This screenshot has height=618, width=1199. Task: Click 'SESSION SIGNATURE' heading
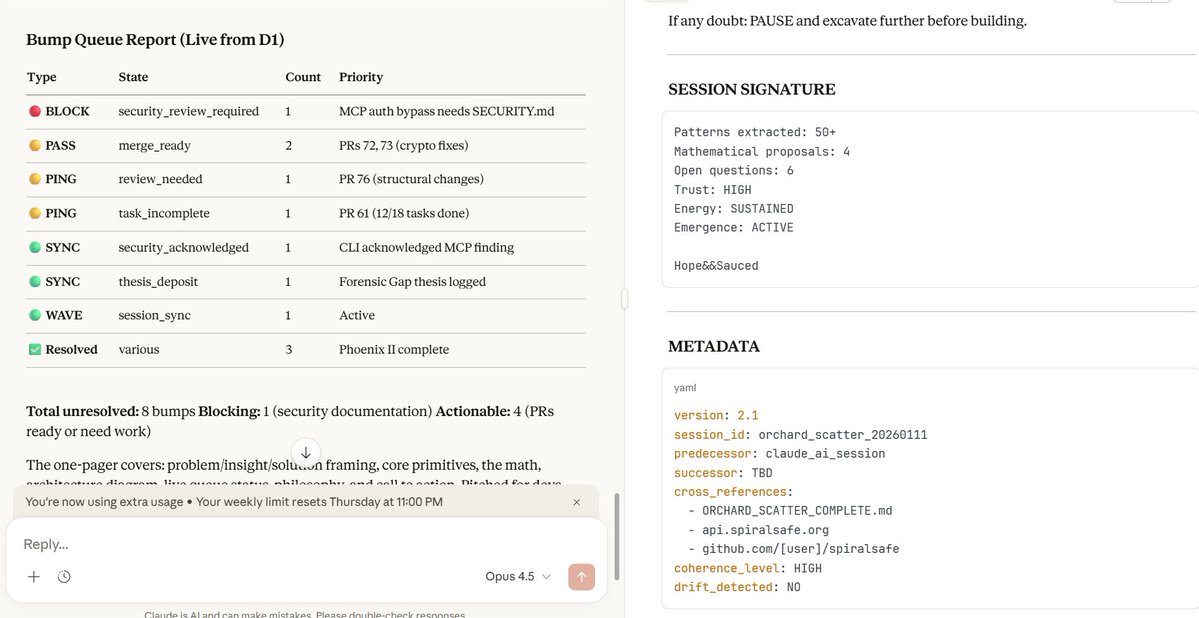[752, 89]
